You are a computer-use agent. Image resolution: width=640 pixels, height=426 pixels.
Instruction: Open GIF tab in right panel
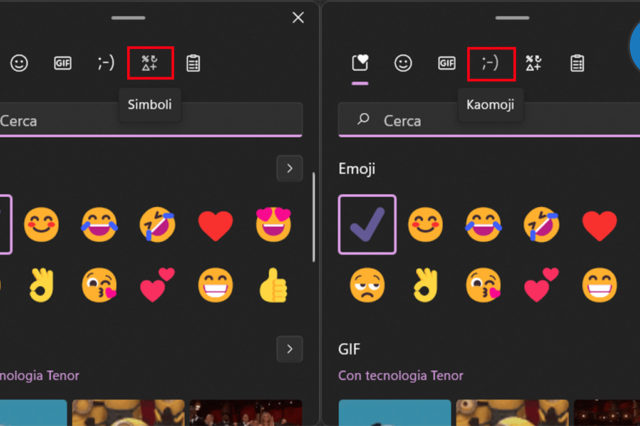pos(447,63)
